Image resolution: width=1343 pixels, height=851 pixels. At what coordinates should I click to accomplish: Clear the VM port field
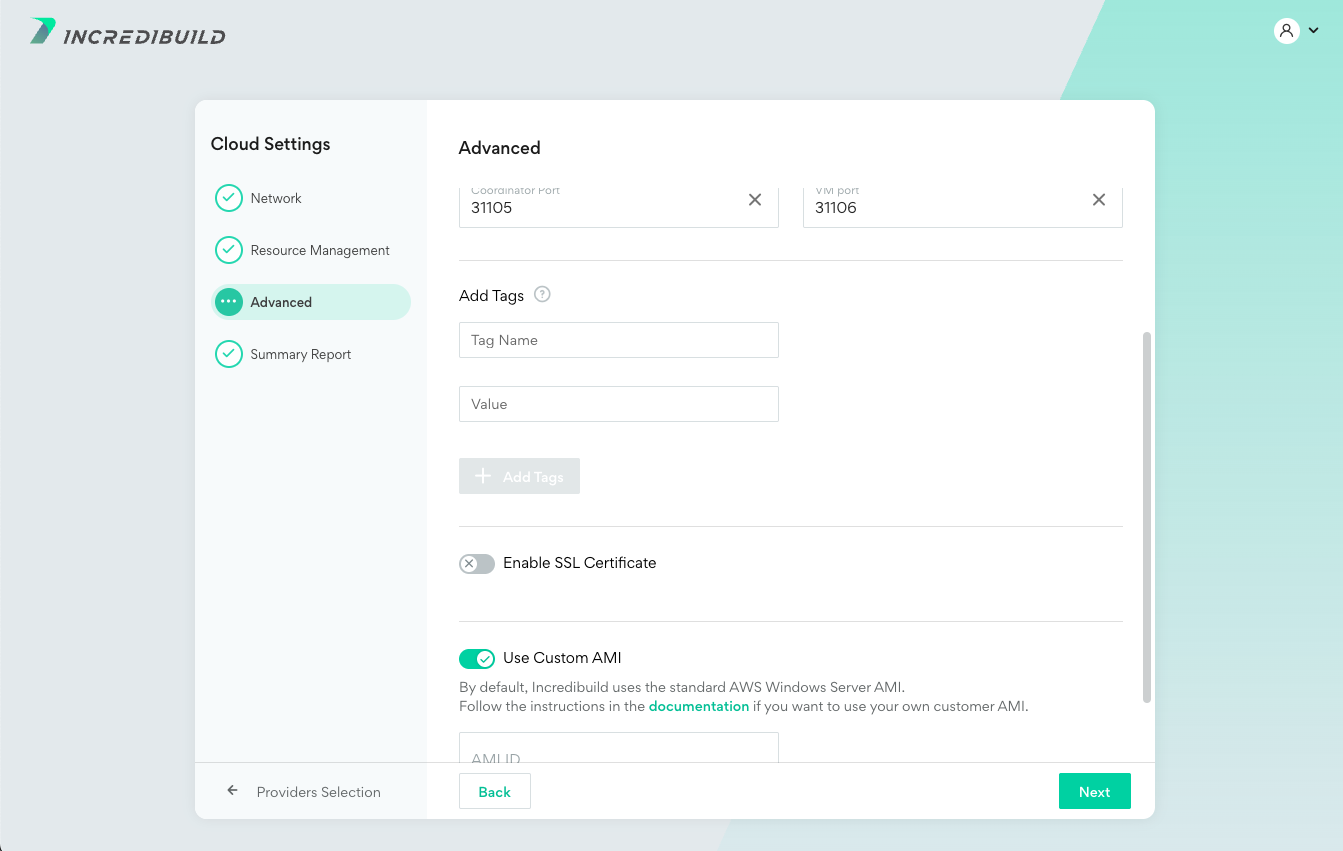tap(1099, 200)
